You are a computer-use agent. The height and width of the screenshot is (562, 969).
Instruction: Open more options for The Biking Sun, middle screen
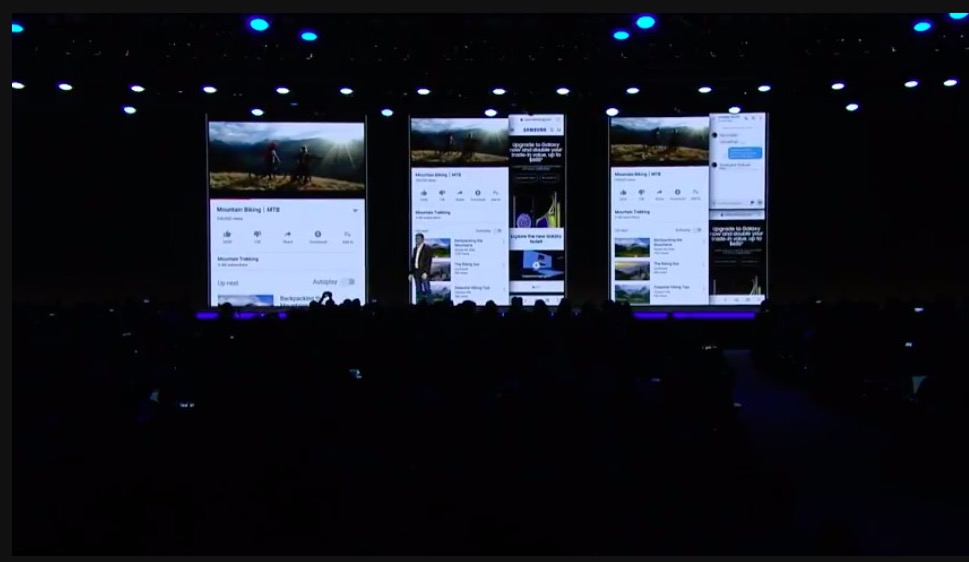click(503, 265)
